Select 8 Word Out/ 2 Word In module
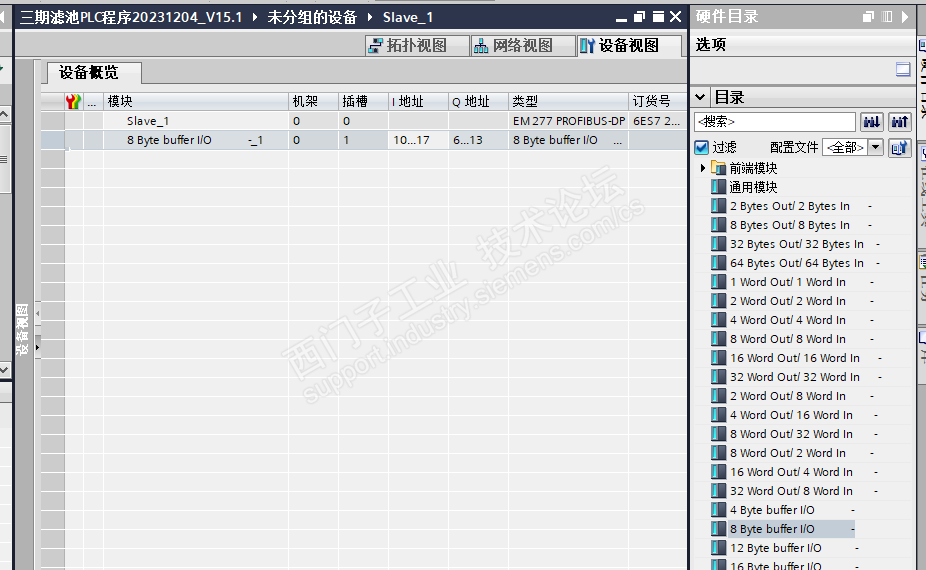The image size is (926, 570). click(x=788, y=453)
